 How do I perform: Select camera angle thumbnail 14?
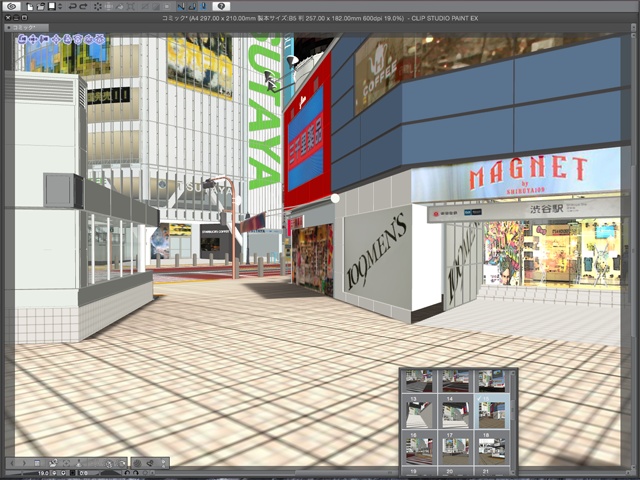(x=455, y=411)
